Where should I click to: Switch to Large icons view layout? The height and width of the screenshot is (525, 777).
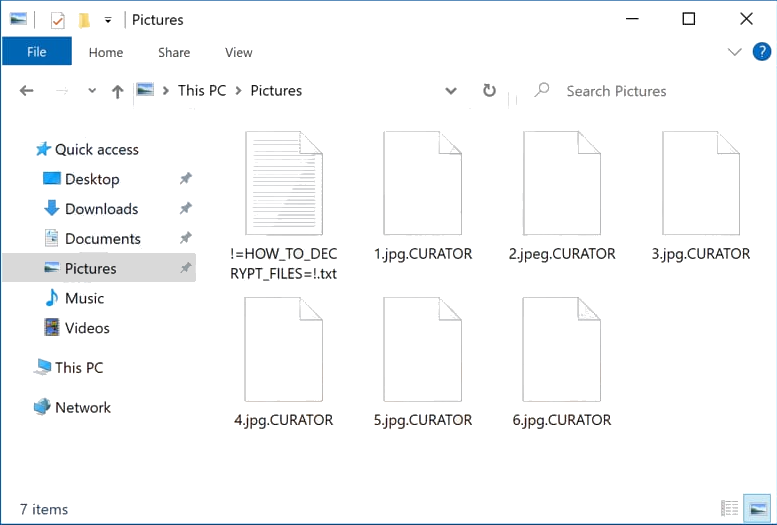[x=756, y=509]
